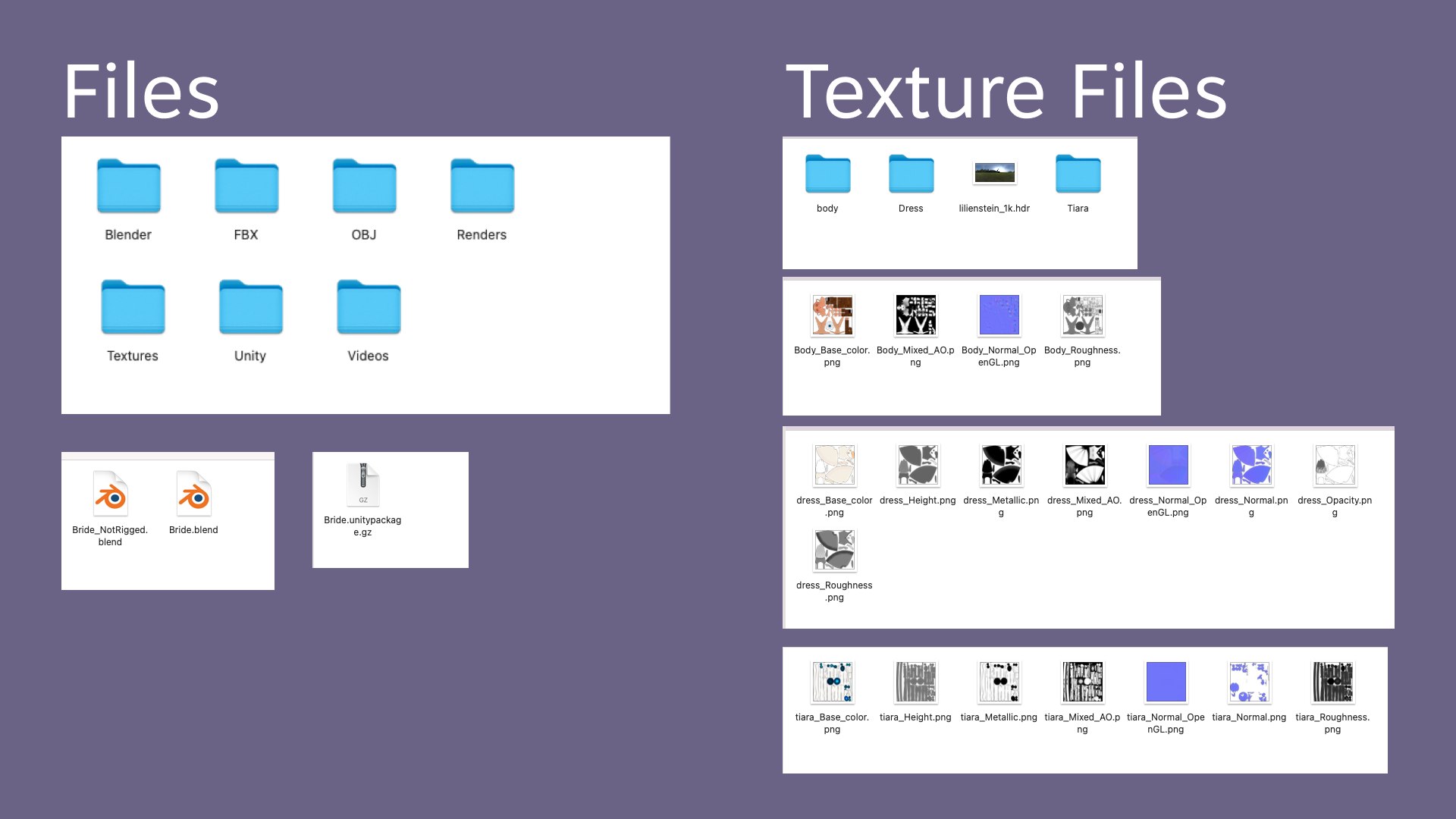Select tiara_Mixed_AO.png thumbnail
Image resolution: width=1456 pixels, height=819 pixels.
tap(1083, 682)
